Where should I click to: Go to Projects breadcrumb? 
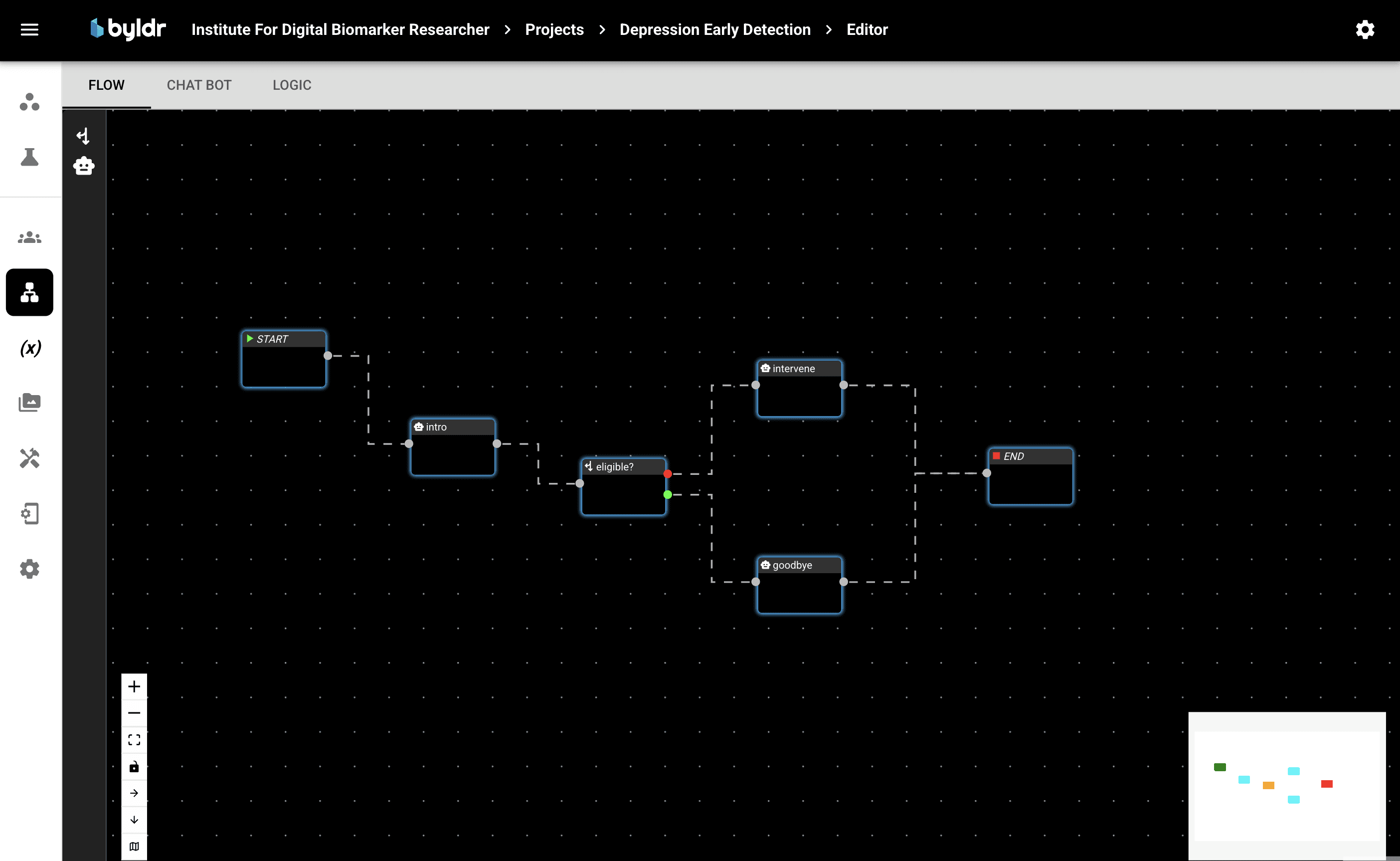pos(554,29)
